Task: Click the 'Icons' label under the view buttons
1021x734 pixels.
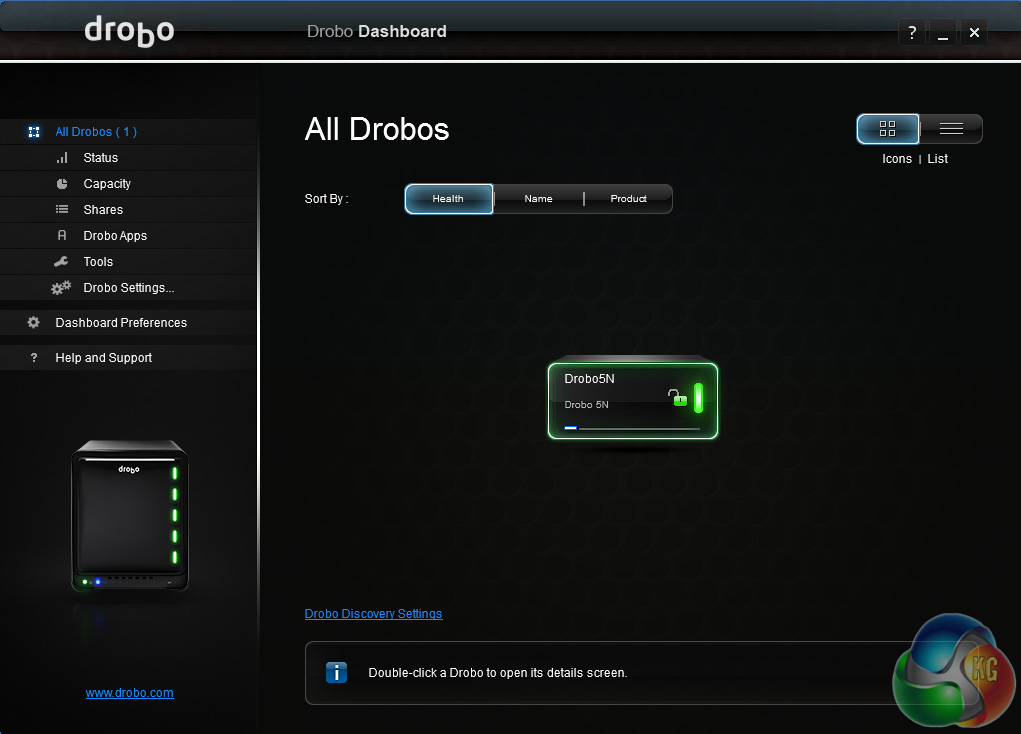Action: 897,159
